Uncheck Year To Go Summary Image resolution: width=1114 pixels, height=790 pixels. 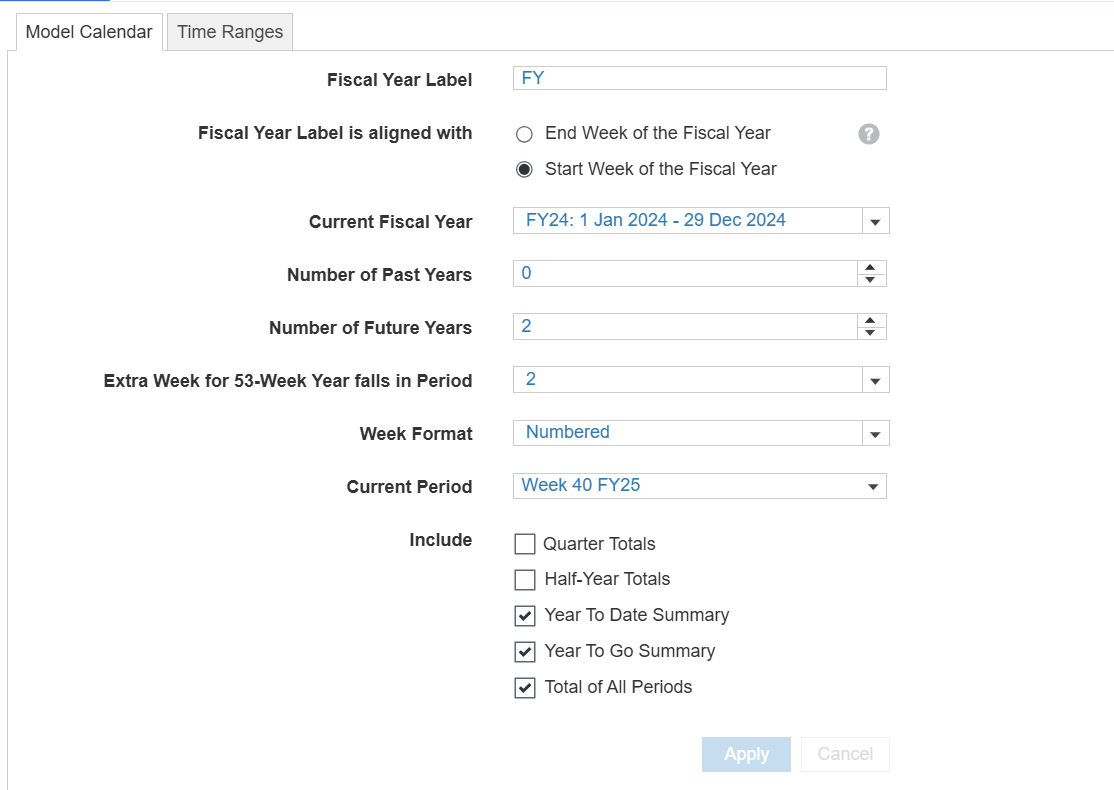[525, 652]
